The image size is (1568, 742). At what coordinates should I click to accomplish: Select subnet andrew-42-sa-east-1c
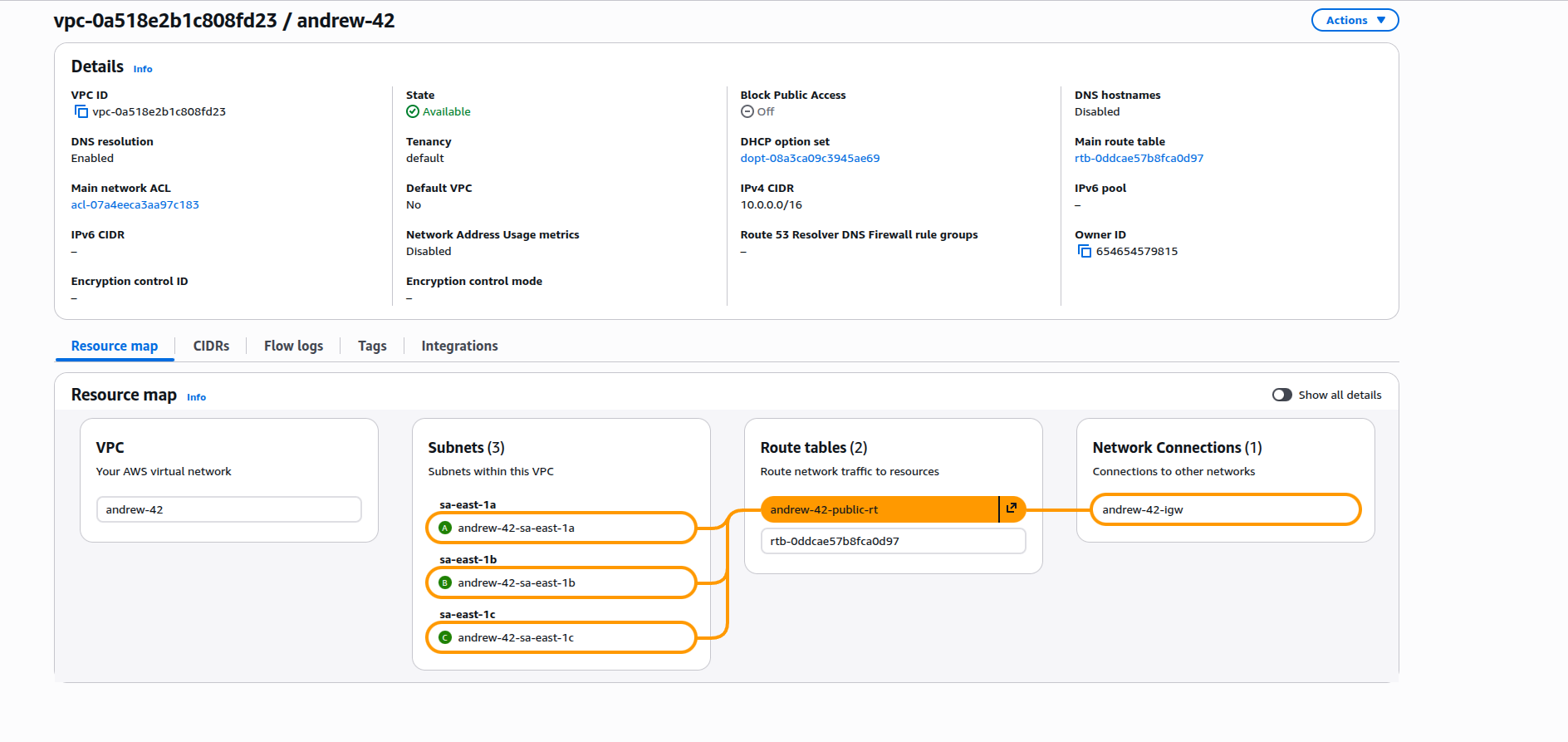coord(561,637)
